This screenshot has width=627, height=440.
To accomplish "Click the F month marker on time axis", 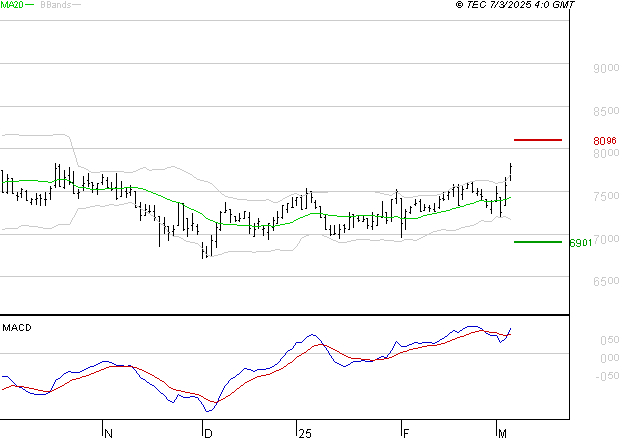I will coord(406,434).
